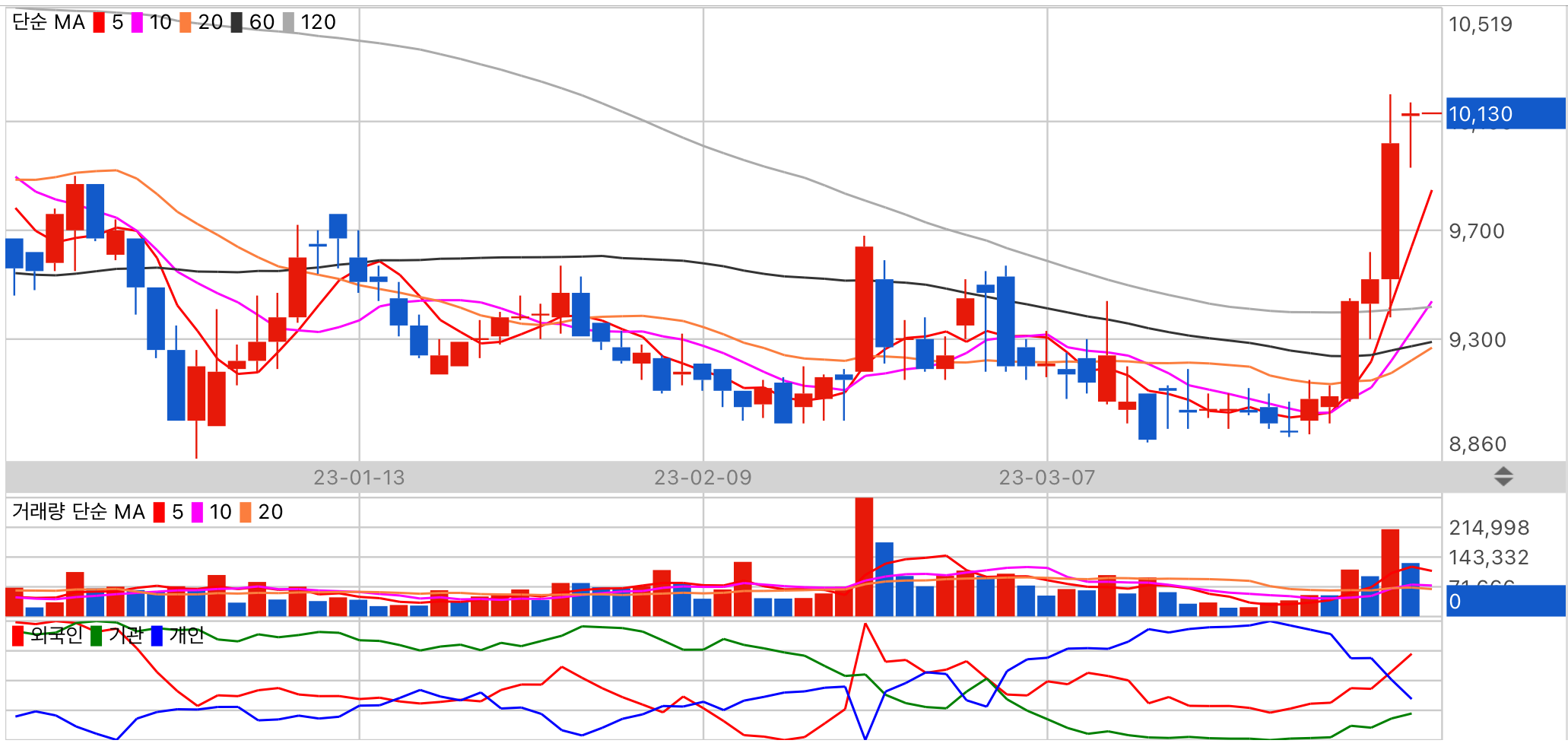The width and height of the screenshot is (1568, 753).
Task: Click the current price label 10,130
Action: point(1506,114)
